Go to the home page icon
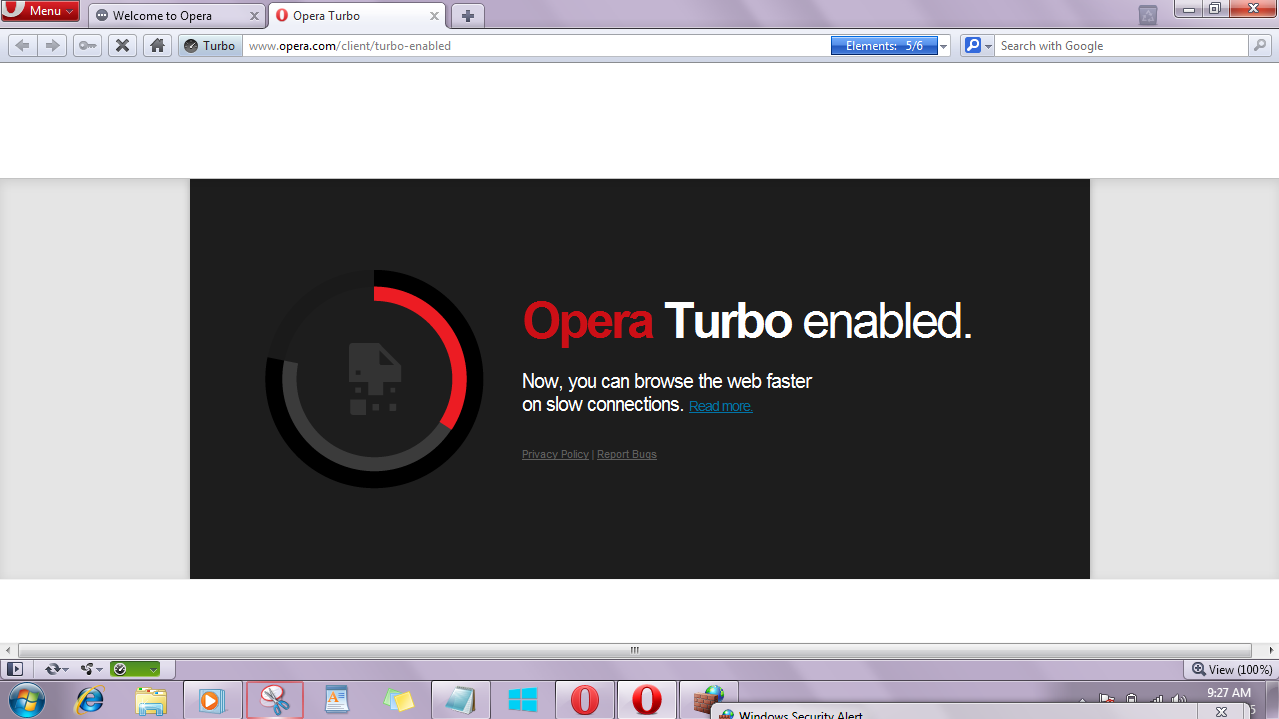Screen dimensions: 1279x719 [x=157, y=46]
